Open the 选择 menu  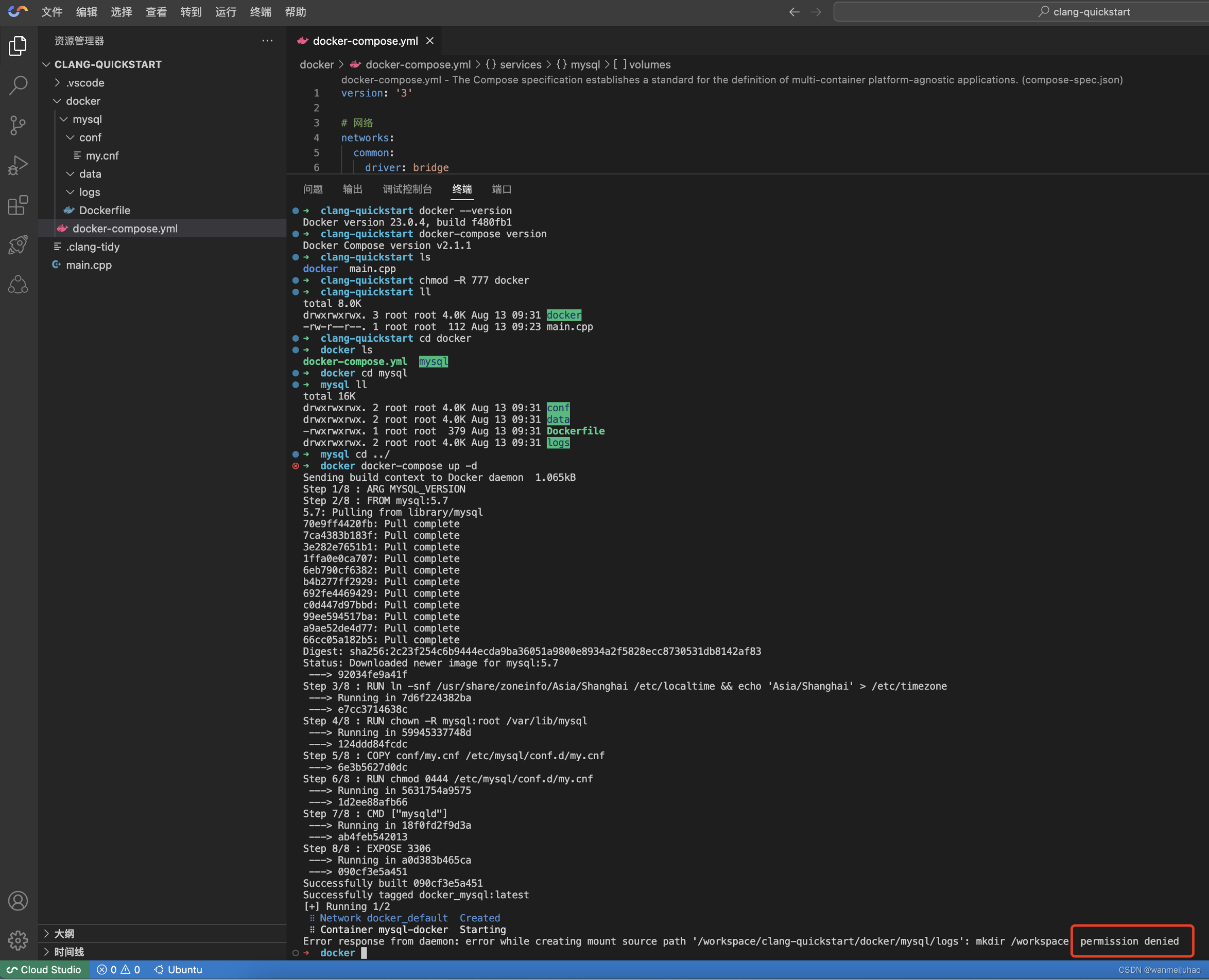point(122,12)
